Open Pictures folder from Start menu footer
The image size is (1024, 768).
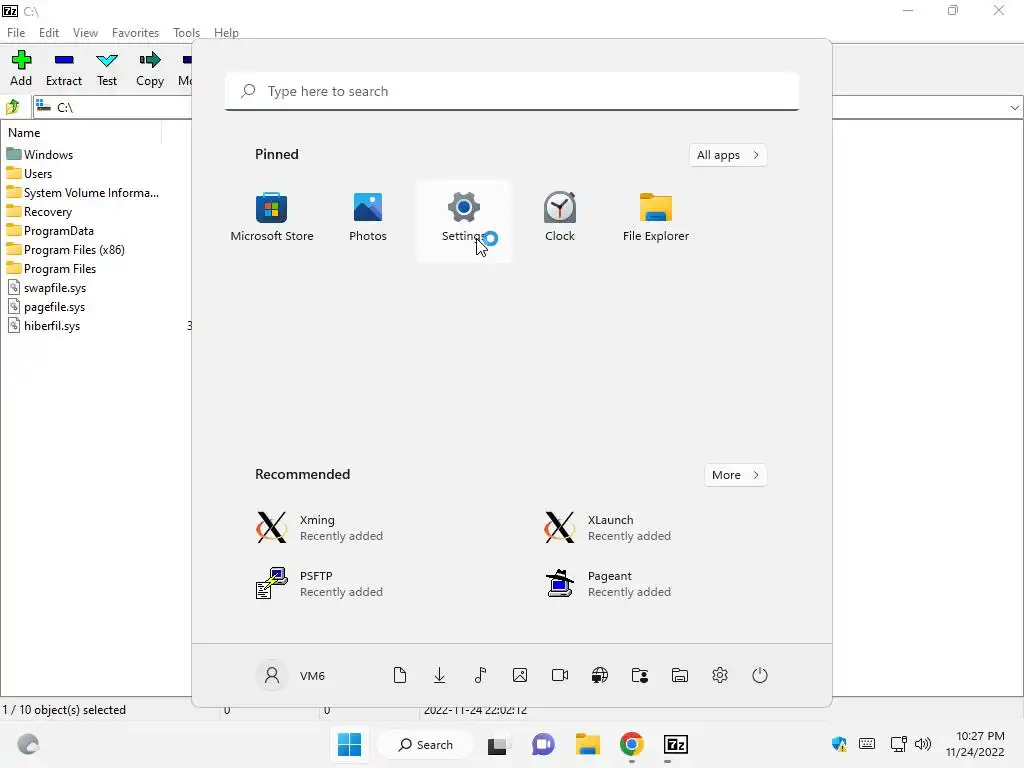point(520,675)
